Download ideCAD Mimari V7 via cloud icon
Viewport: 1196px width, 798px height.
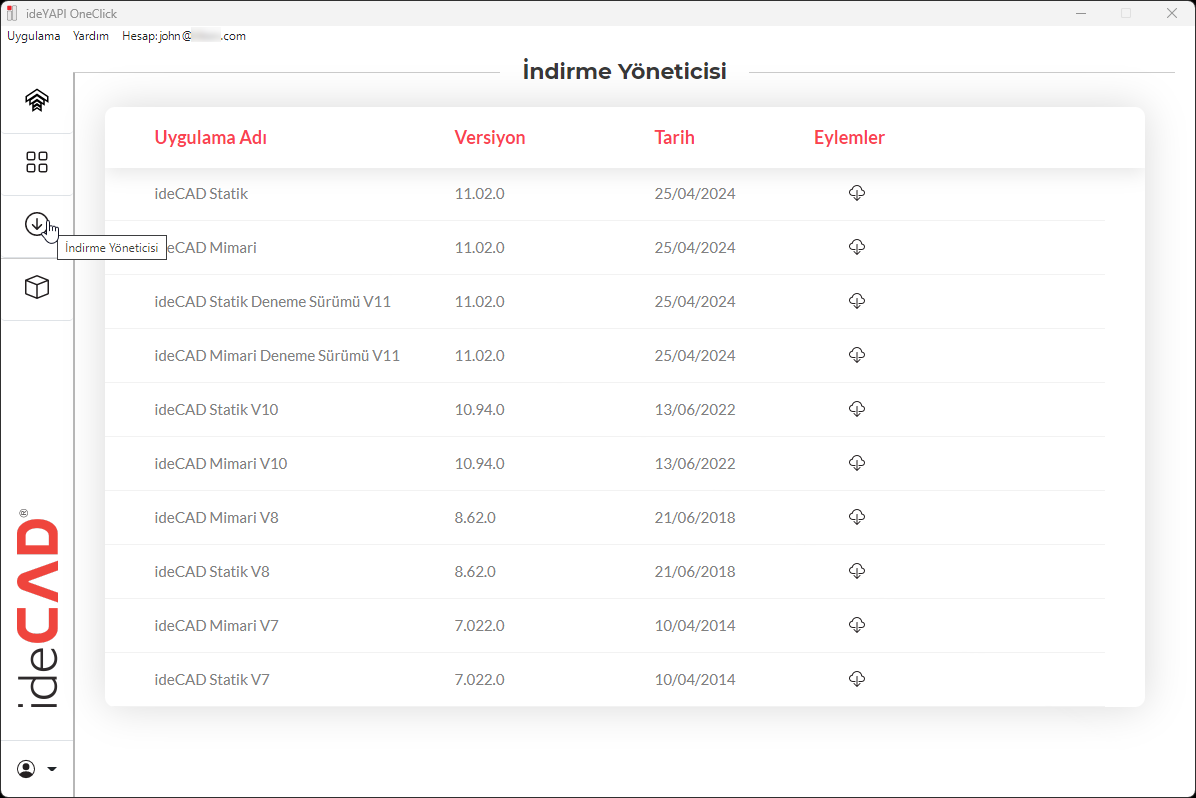[x=856, y=625]
